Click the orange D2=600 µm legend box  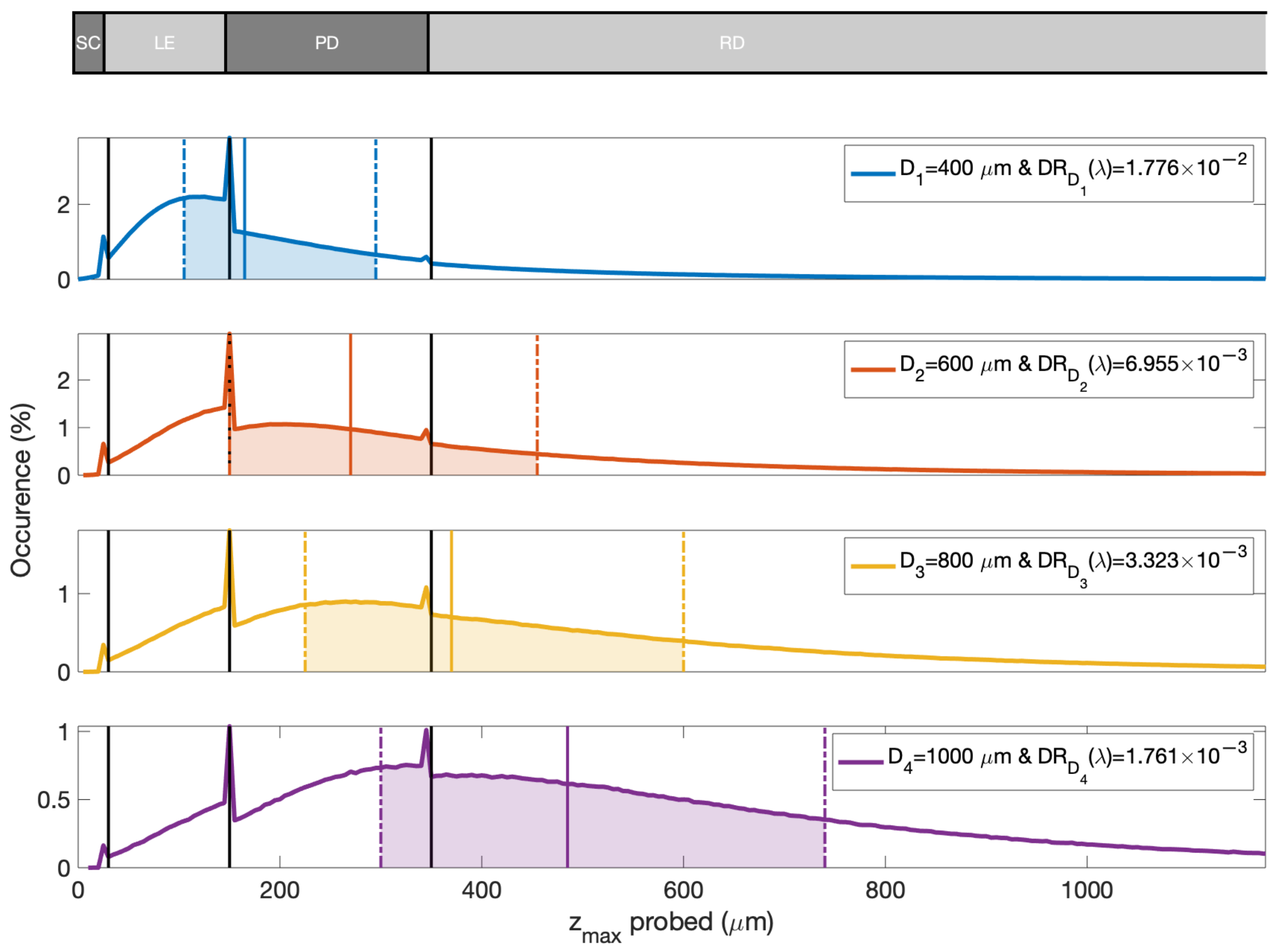1048,369
